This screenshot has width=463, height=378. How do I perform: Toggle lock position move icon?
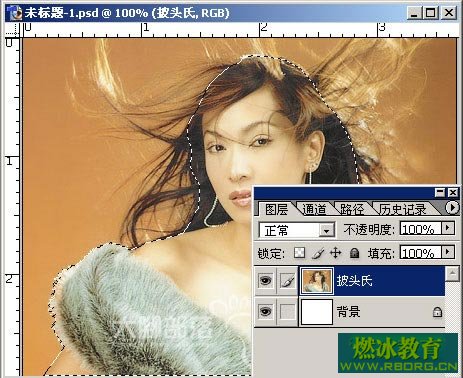pos(335,253)
